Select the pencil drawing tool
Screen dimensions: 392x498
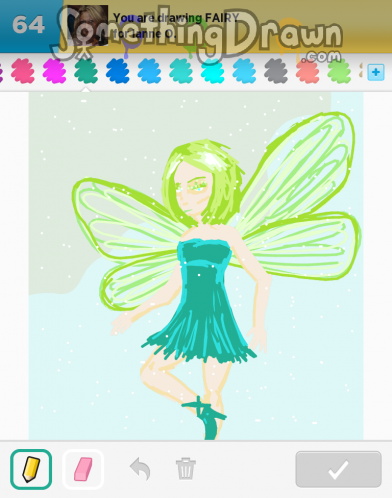pyautogui.click(x=31, y=469)
